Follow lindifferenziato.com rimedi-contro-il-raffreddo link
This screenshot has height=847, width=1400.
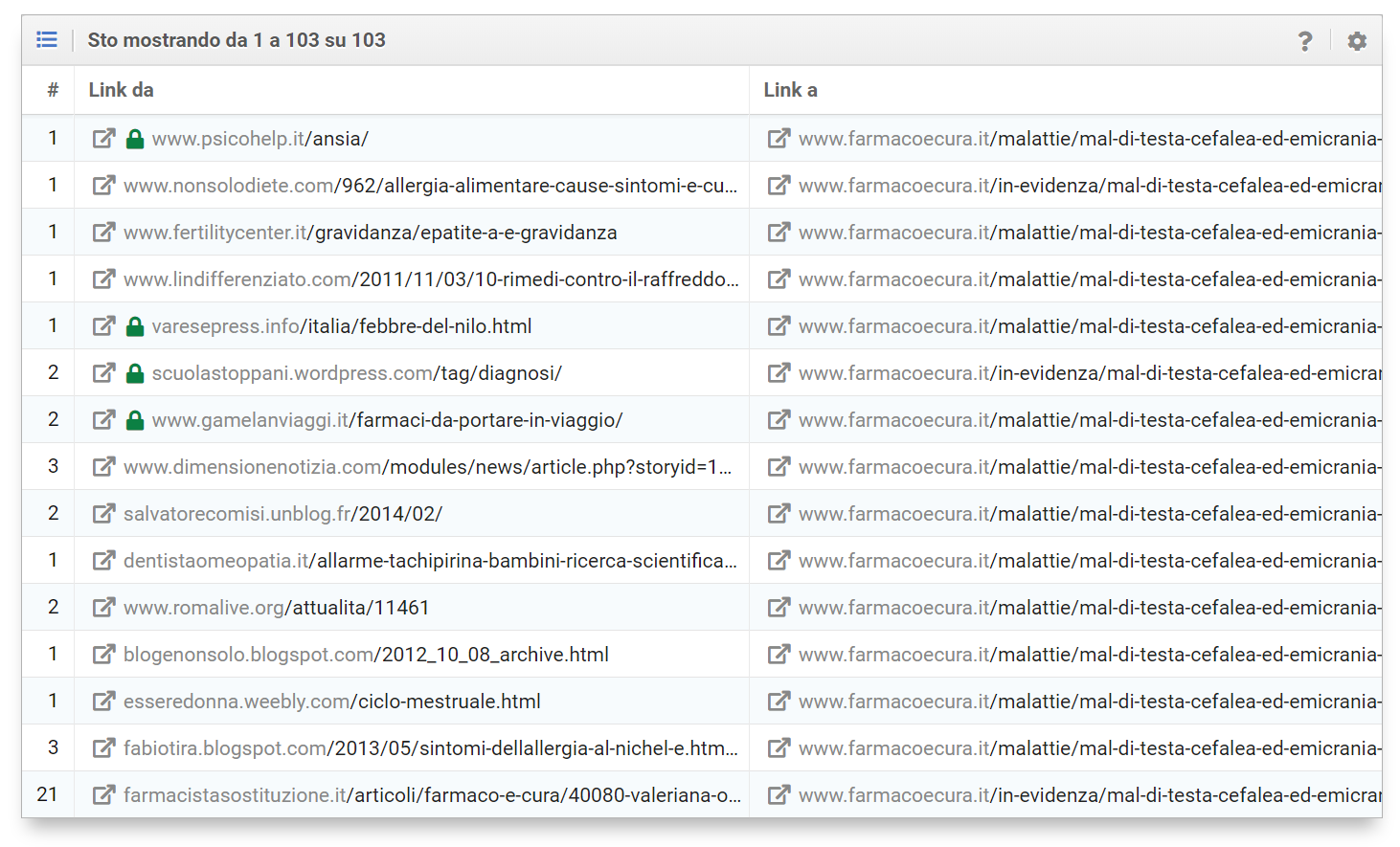pyautogui.click(x=431, y=279)
